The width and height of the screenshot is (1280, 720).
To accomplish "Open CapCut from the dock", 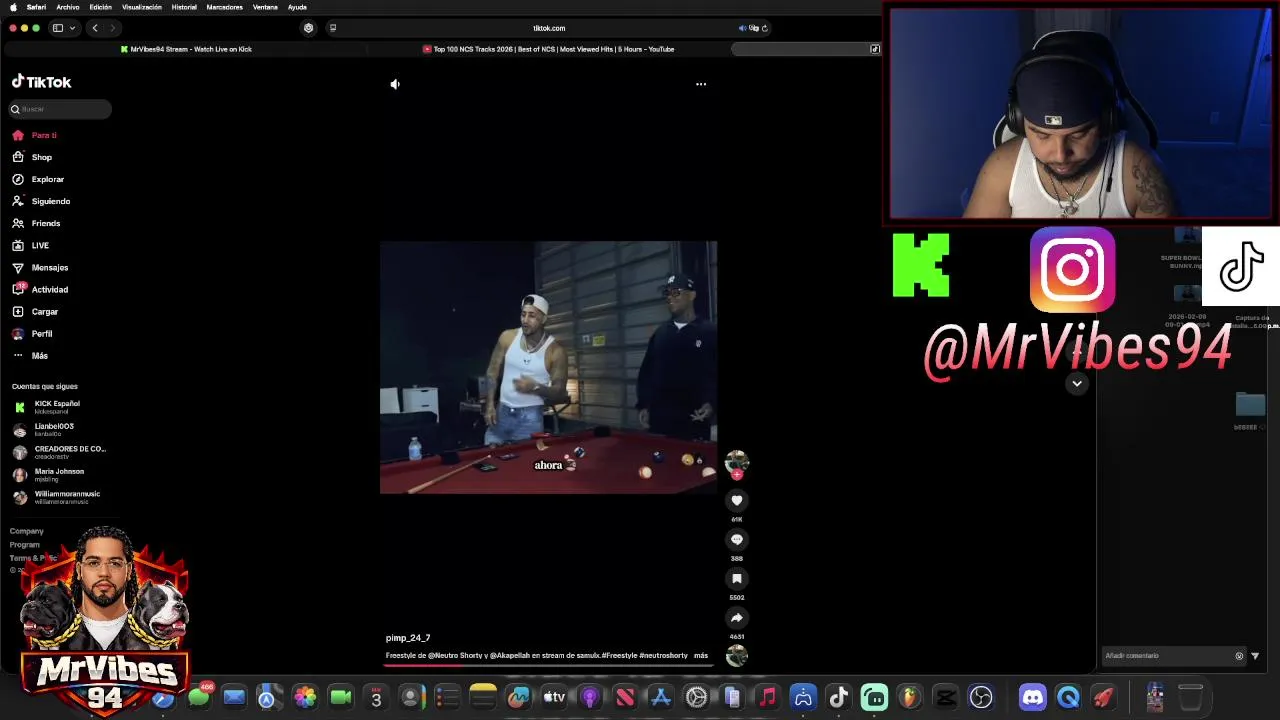I will click(x=945, y=697).
